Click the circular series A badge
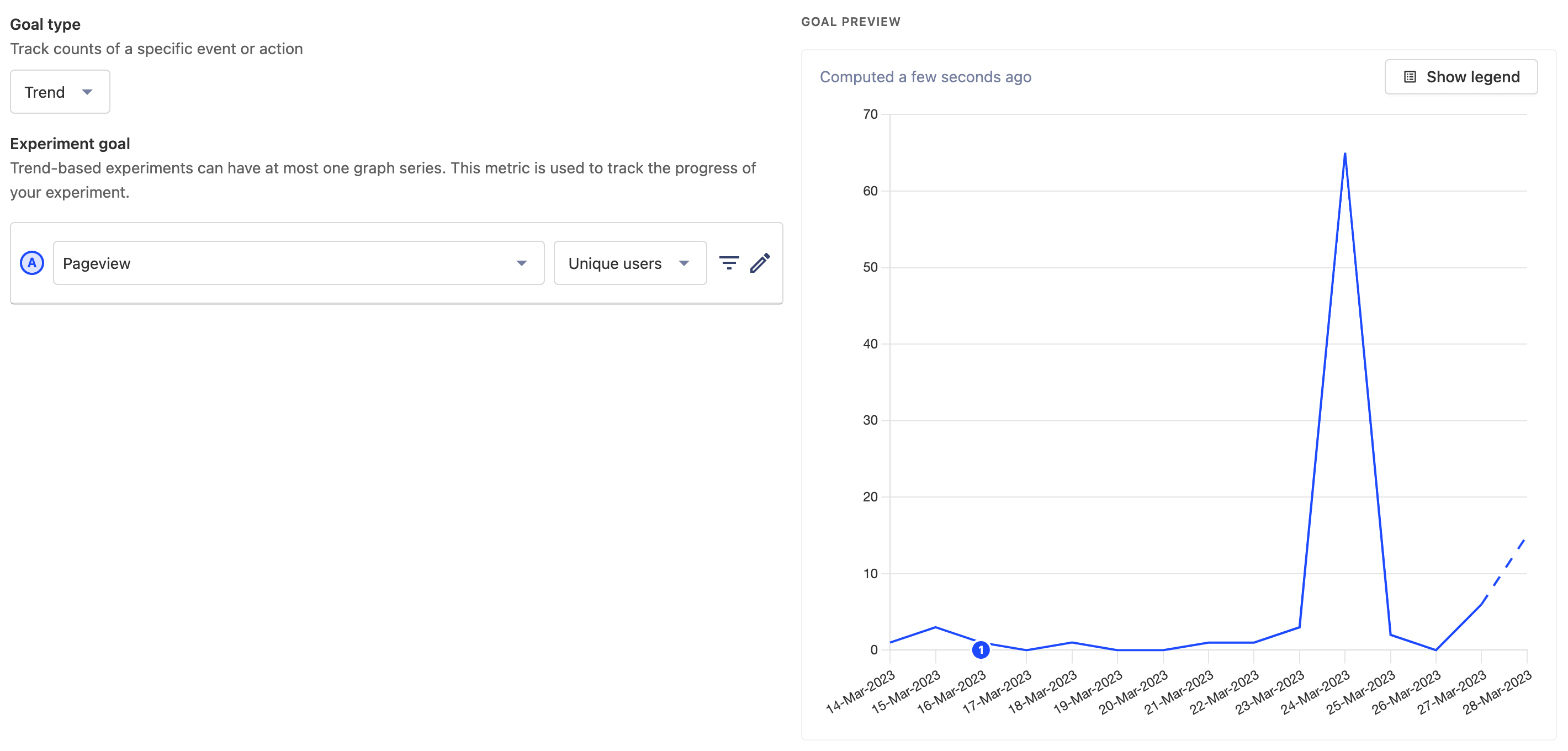The image size is (1568, 751). pyautogui.click(x=32, y=263)
